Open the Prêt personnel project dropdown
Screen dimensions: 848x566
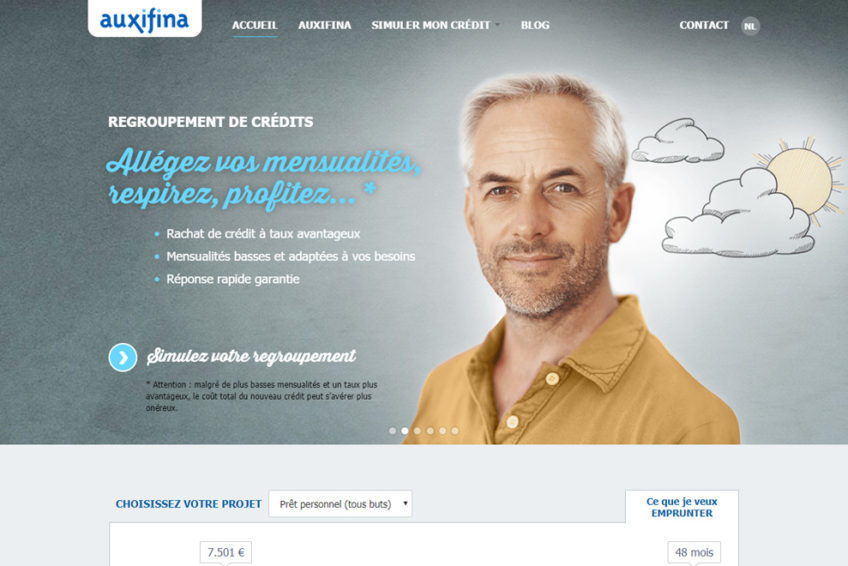pos(340,504)
